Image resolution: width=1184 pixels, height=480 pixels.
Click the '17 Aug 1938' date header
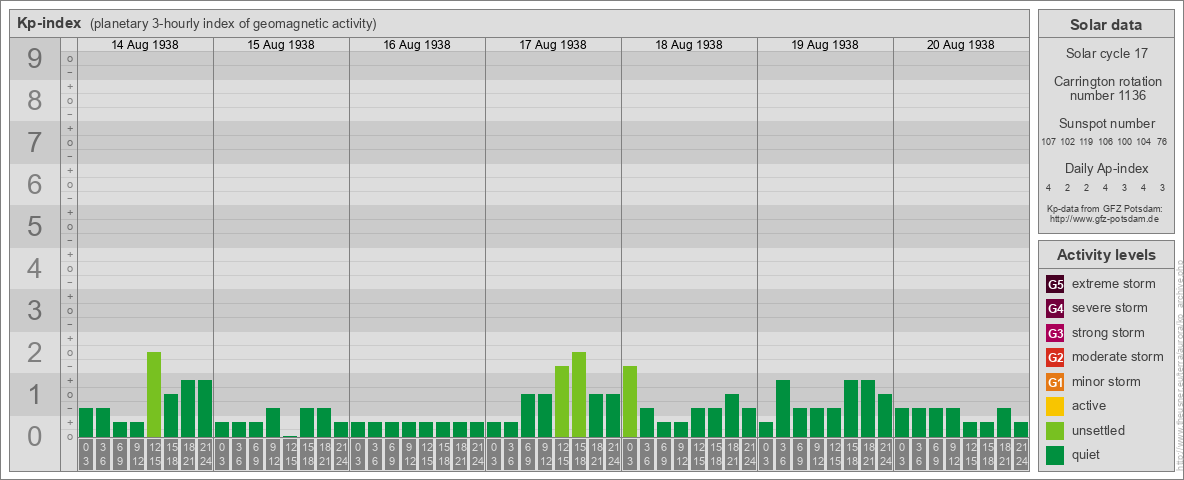(x=553, y=45)
